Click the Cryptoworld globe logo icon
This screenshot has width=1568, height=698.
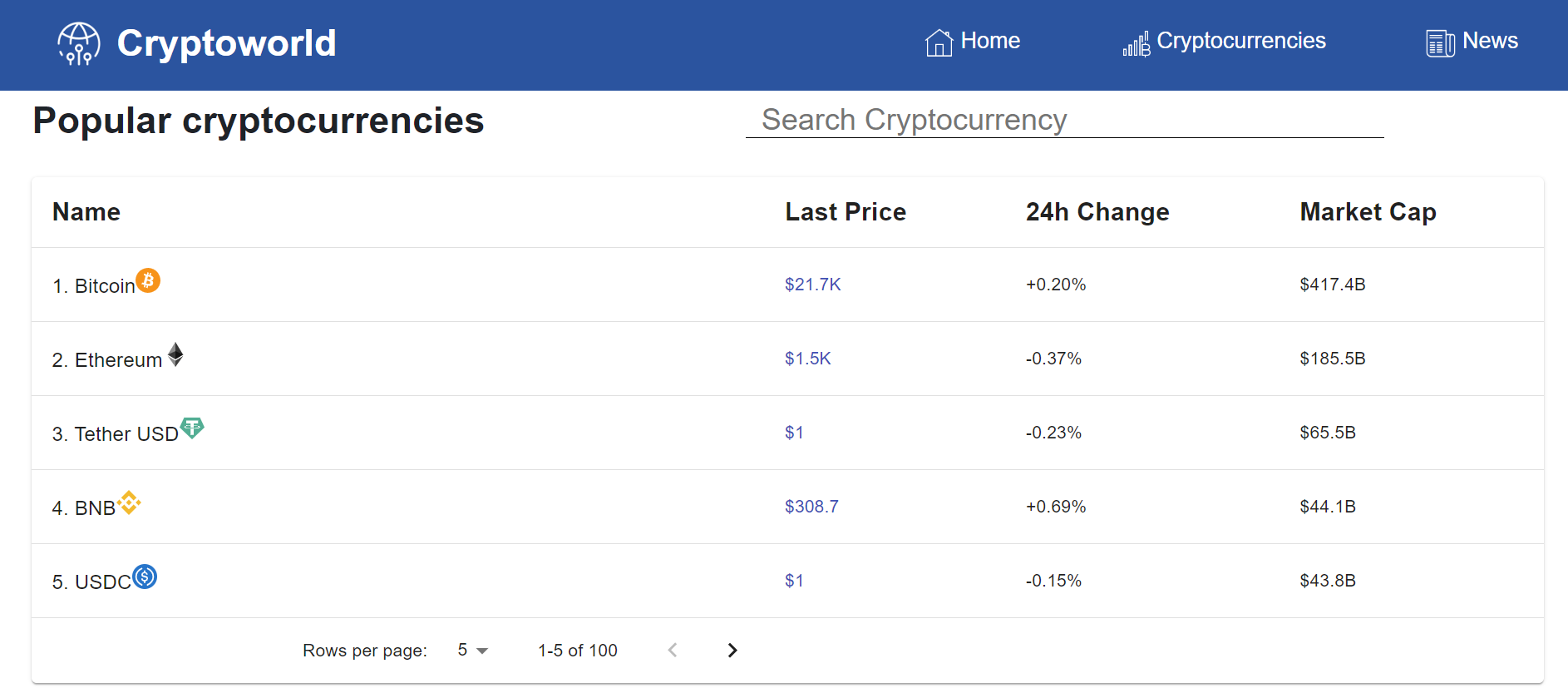[78, 43]
